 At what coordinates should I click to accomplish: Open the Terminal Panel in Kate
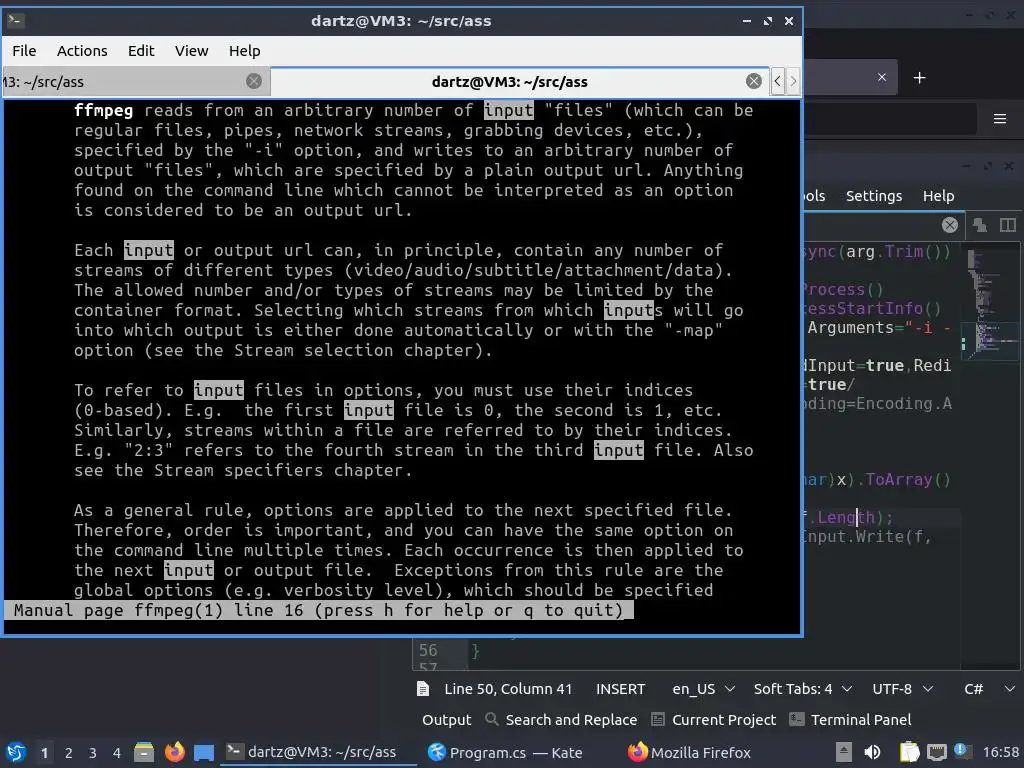[851, 720]
